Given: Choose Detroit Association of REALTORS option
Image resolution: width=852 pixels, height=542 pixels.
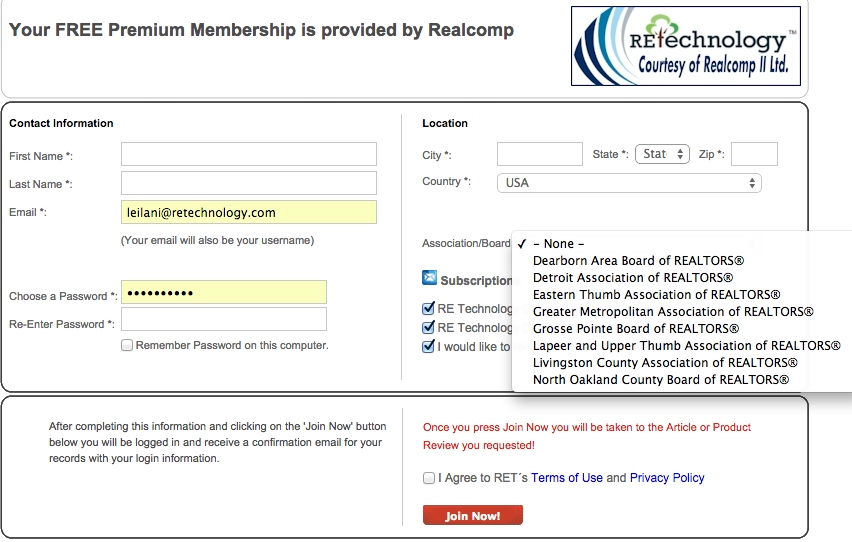Looking at the screenshot, I should (632, 278).
